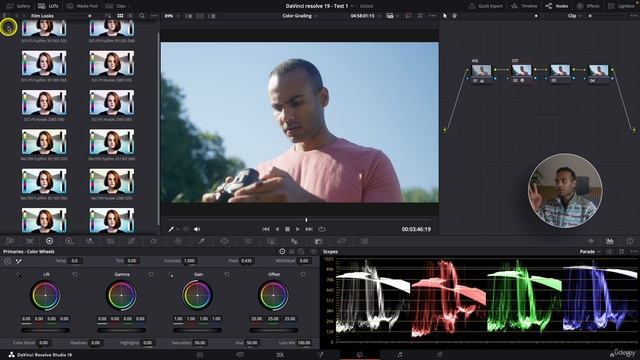Open the Scopes palette icon
640x360 pixels.
coord(610,241)
